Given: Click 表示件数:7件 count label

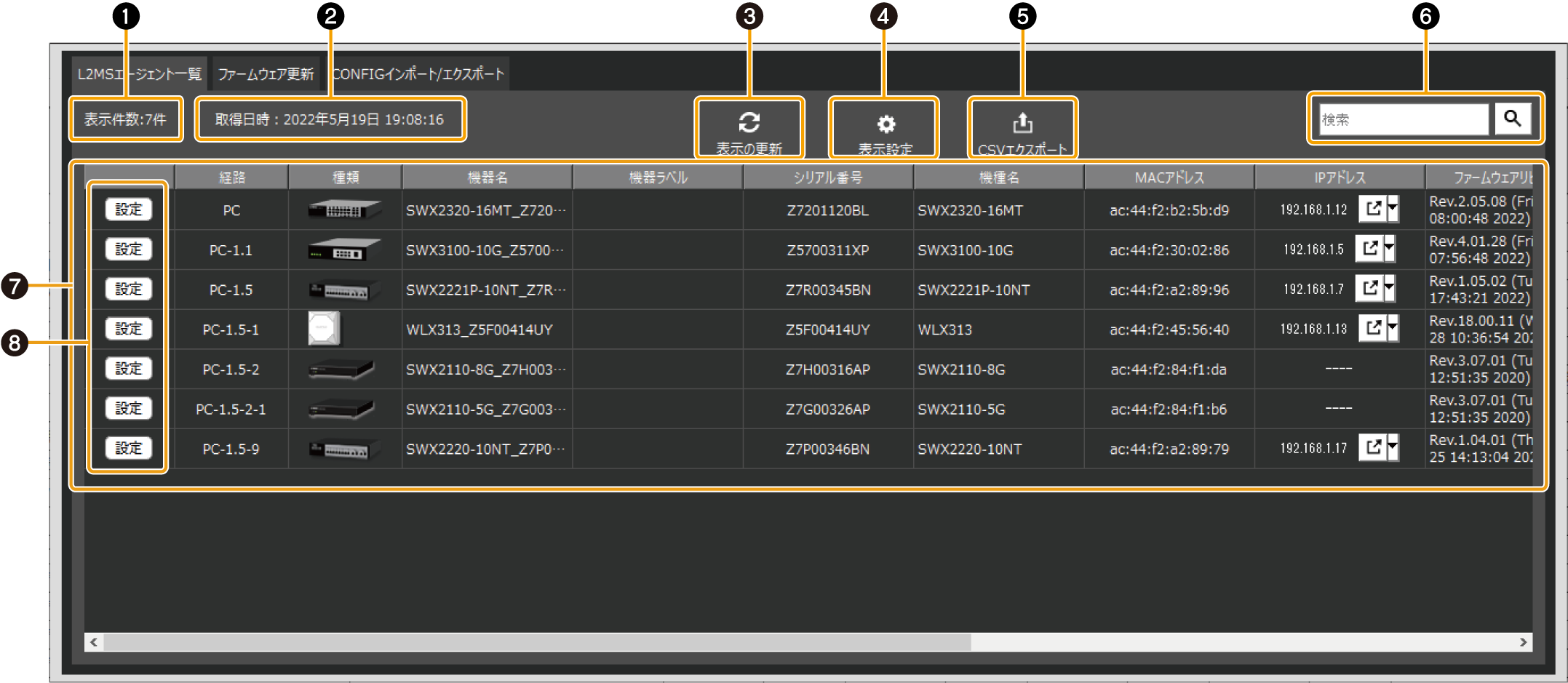Looking at the screenshot, I should (x=125, y=119).
